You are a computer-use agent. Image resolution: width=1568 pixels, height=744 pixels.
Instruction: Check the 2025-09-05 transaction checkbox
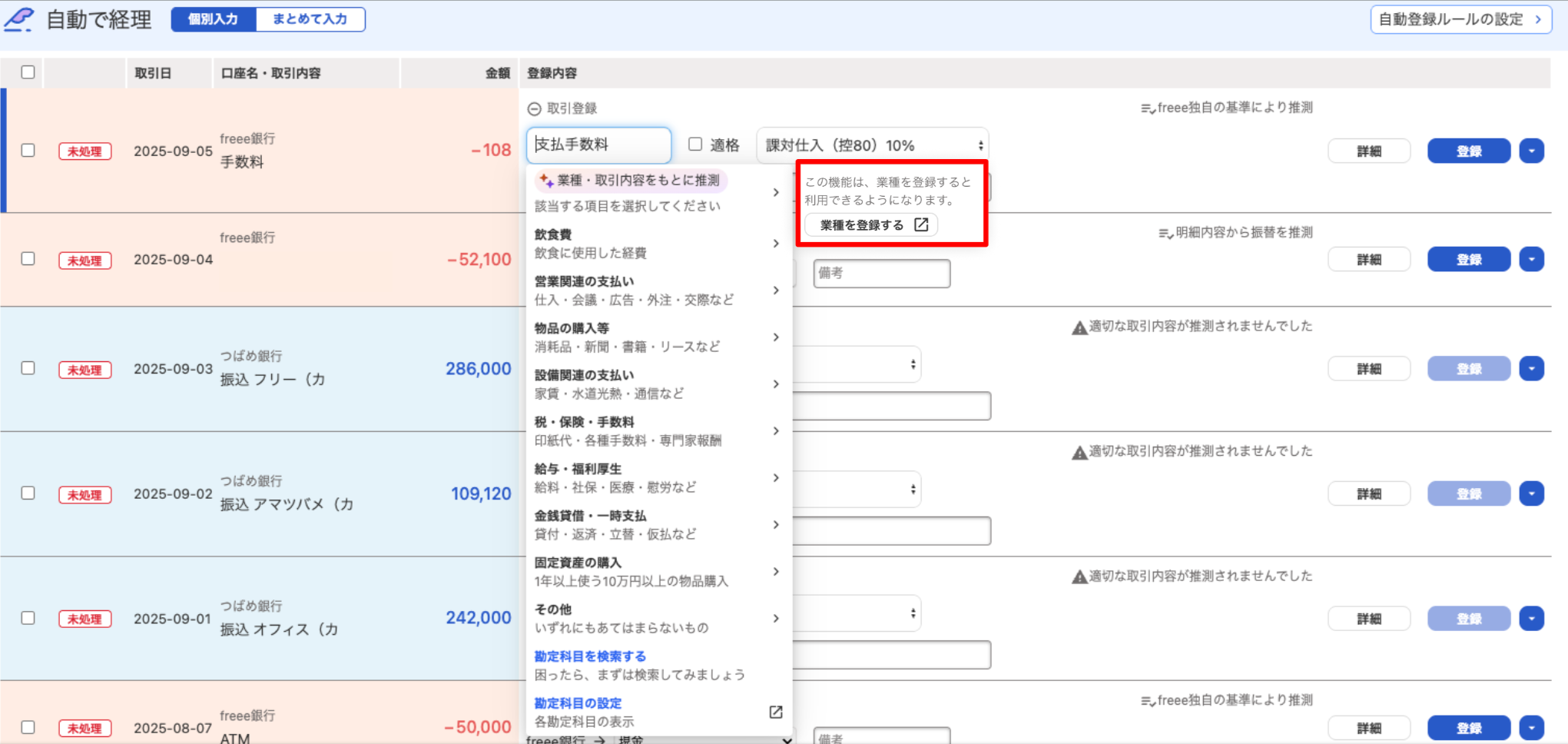coord(28,151)
